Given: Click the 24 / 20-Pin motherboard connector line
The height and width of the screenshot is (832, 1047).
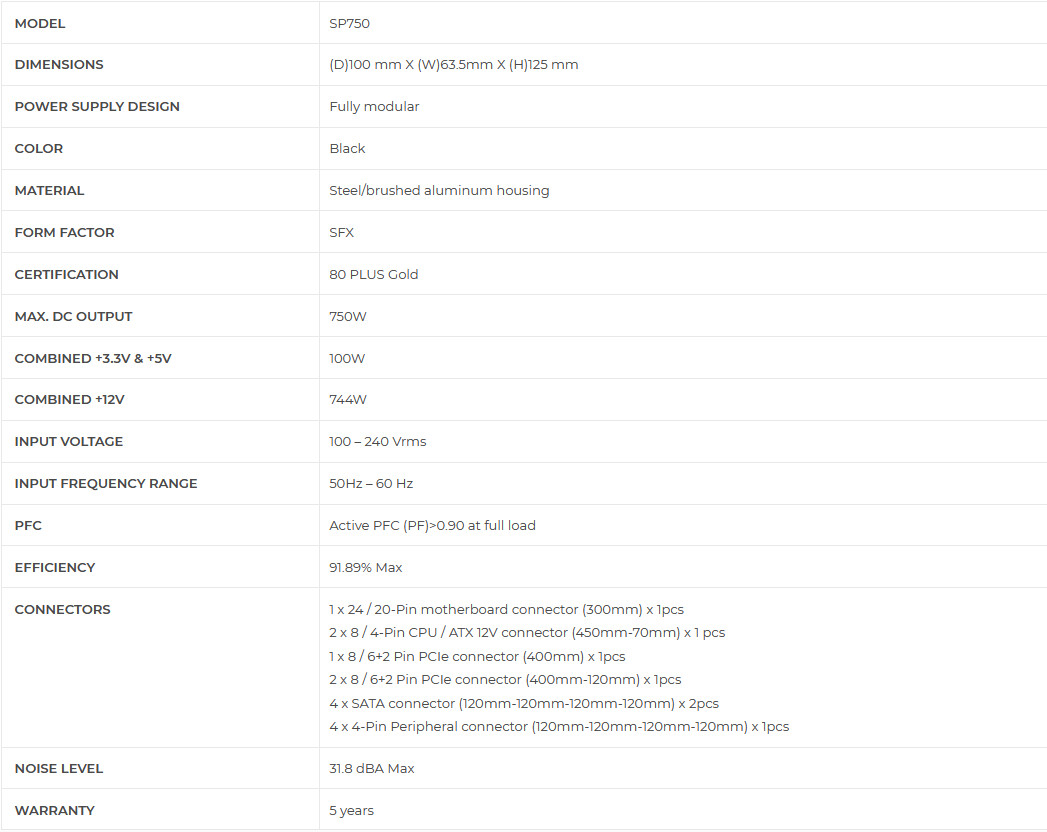Looking at the screenshot, I should [x=507, y=610].
